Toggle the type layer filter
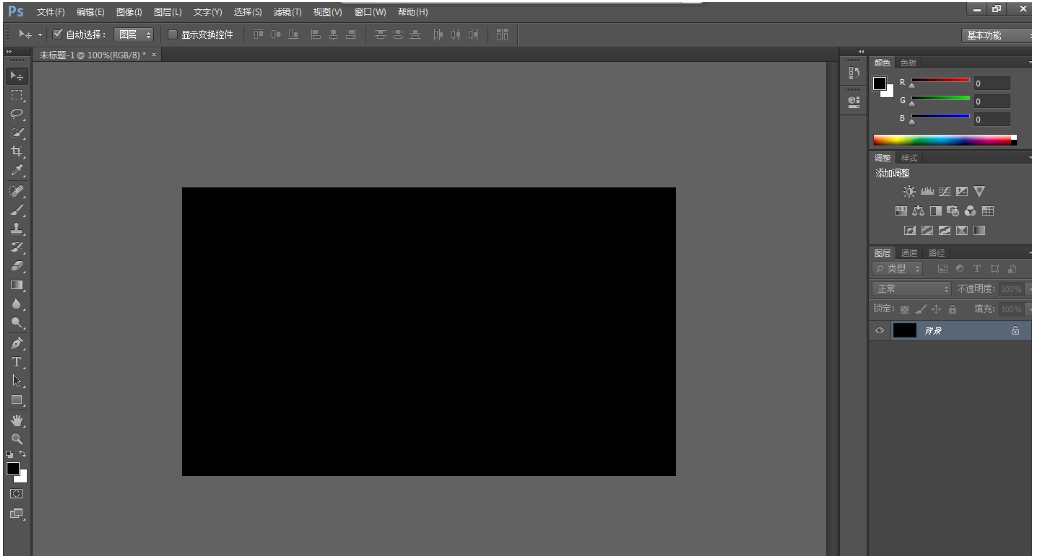Viewport: 1037px width, 559px height. click(977, 269)
